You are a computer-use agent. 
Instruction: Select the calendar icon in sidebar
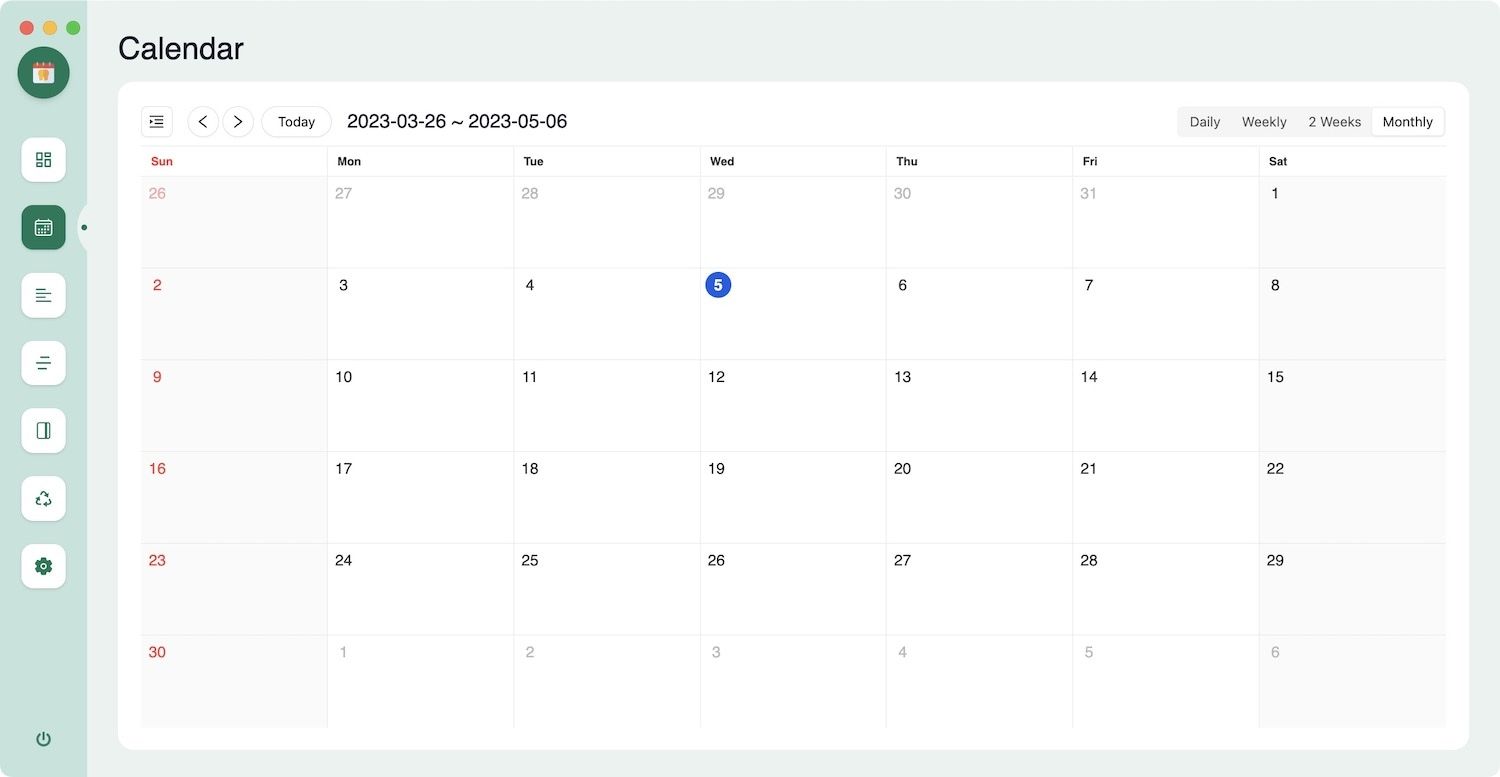(x=43, y=228)
